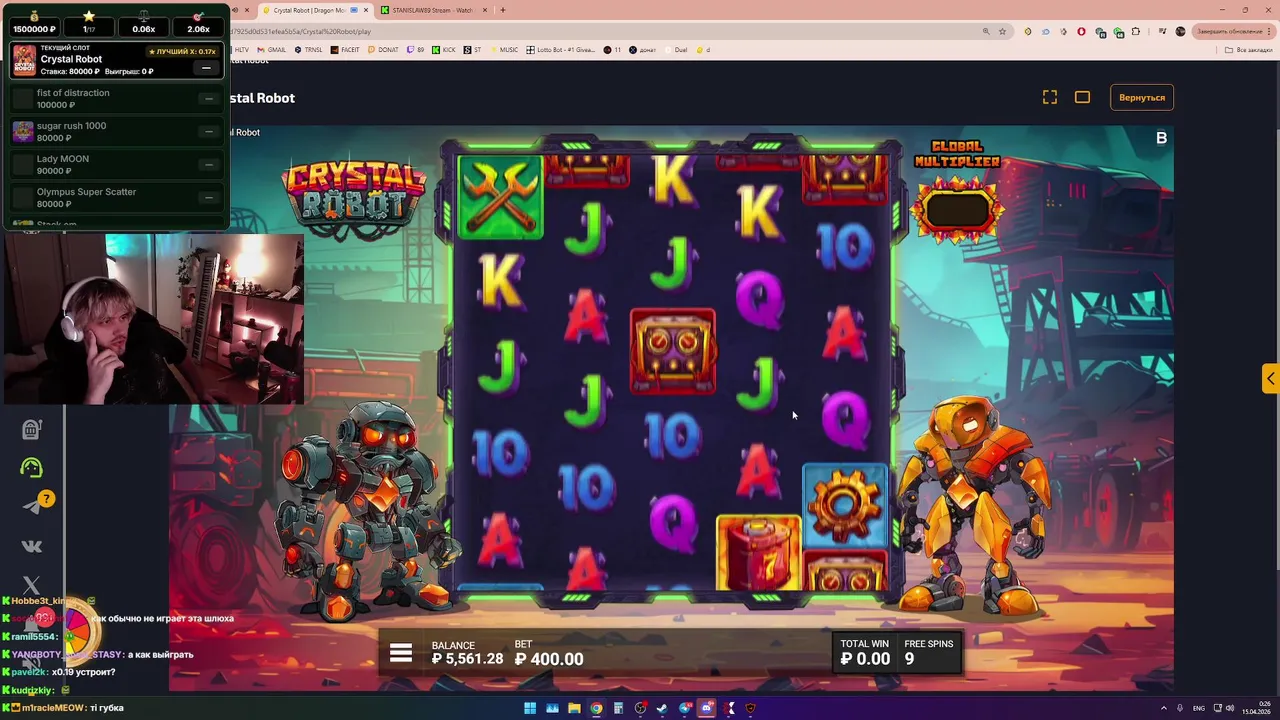This screenshot has height=720, width=1280.
Task: Click the green headset sidebar icon
Action: click(31, 467)
